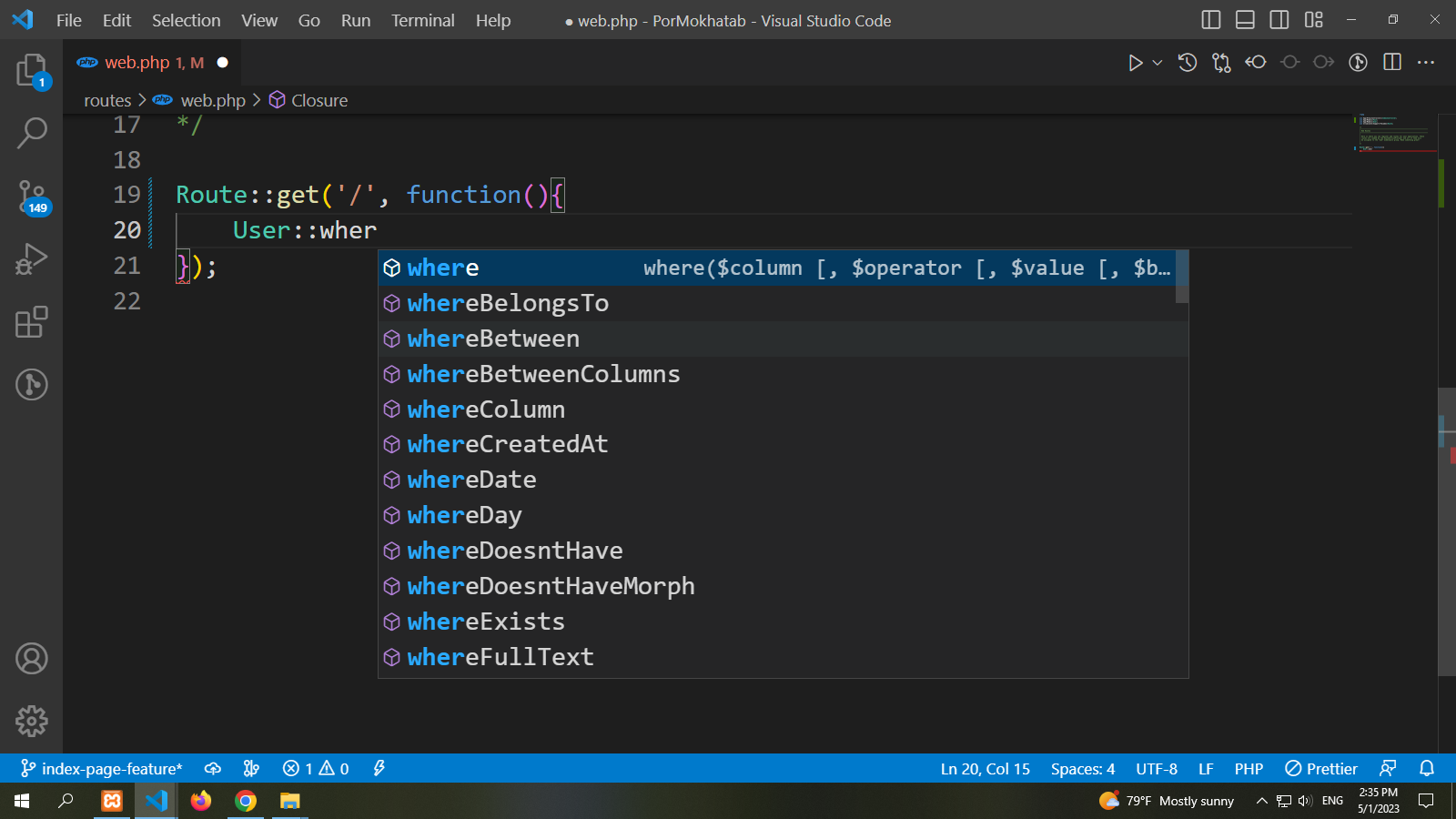Open the changes compare icon in editor toolbar
The width and height of the screenshot is (1456, 819).
[x=1221, y=63]
